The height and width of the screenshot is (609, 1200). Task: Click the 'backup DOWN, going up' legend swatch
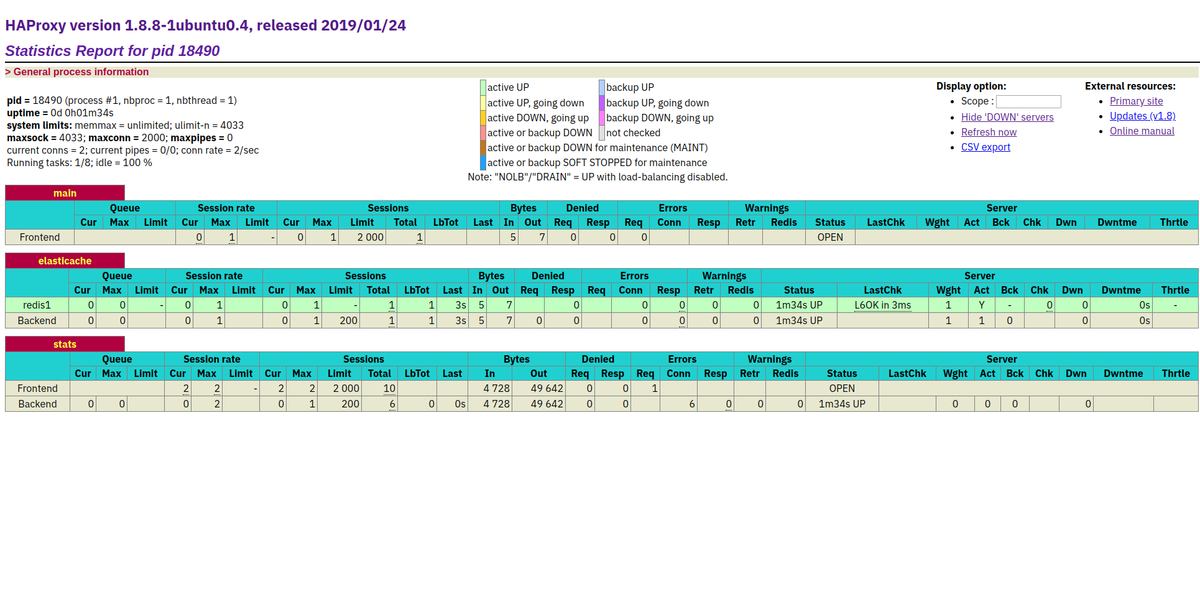click(600, 117)
